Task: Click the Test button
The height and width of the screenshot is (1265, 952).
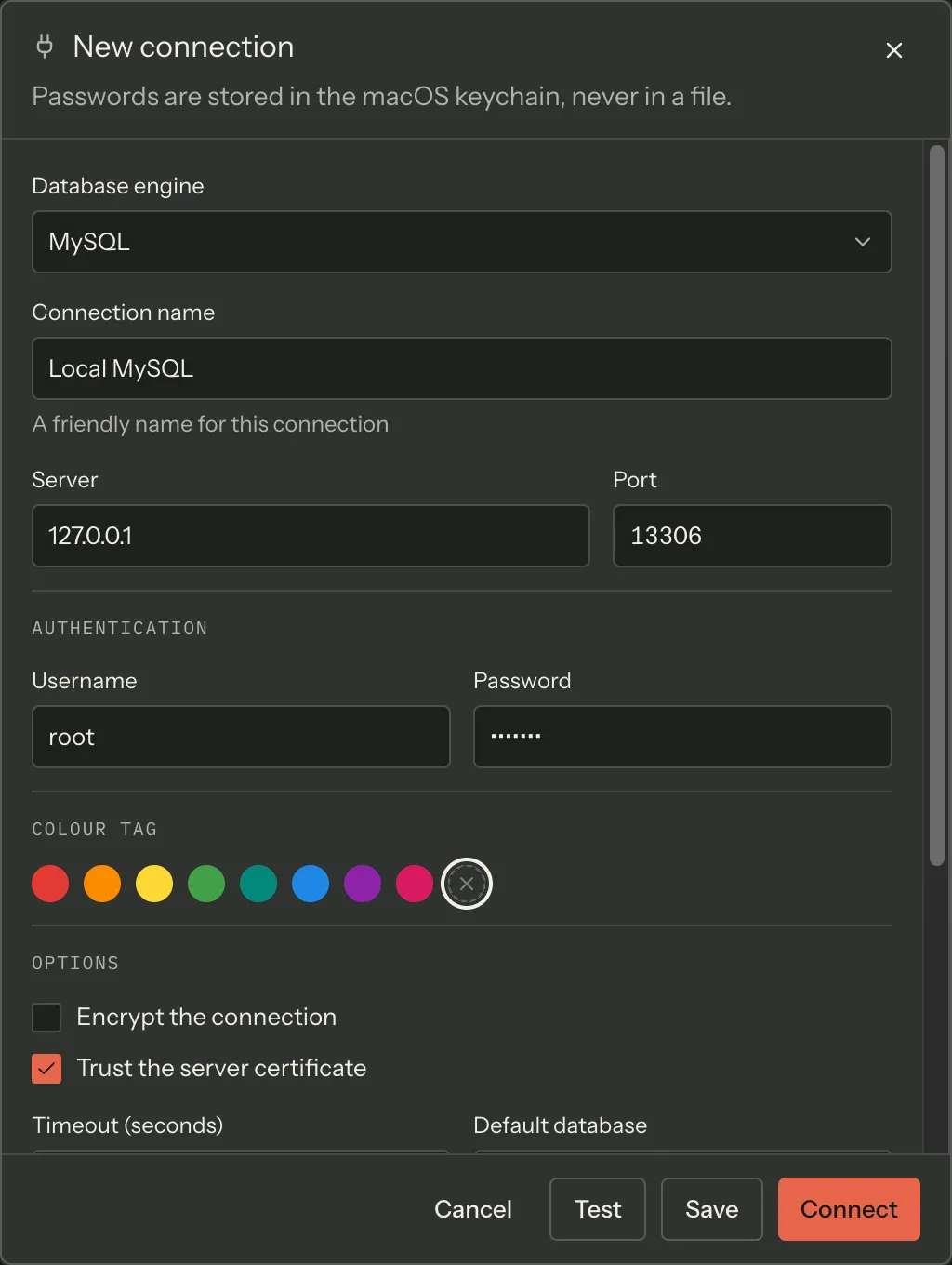Action: (x=598, y=1209)
